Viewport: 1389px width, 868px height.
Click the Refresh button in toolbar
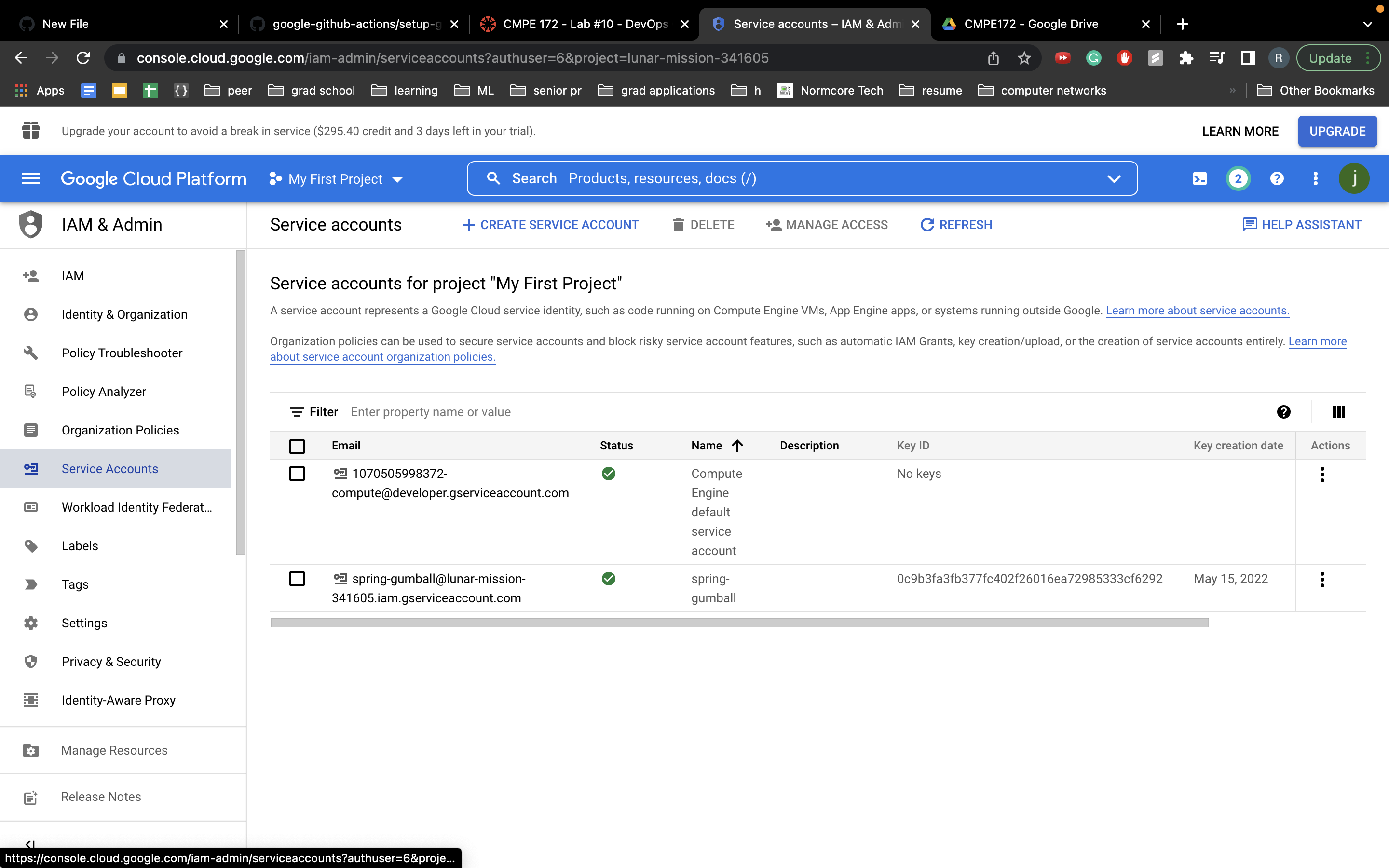click(956, 224)
